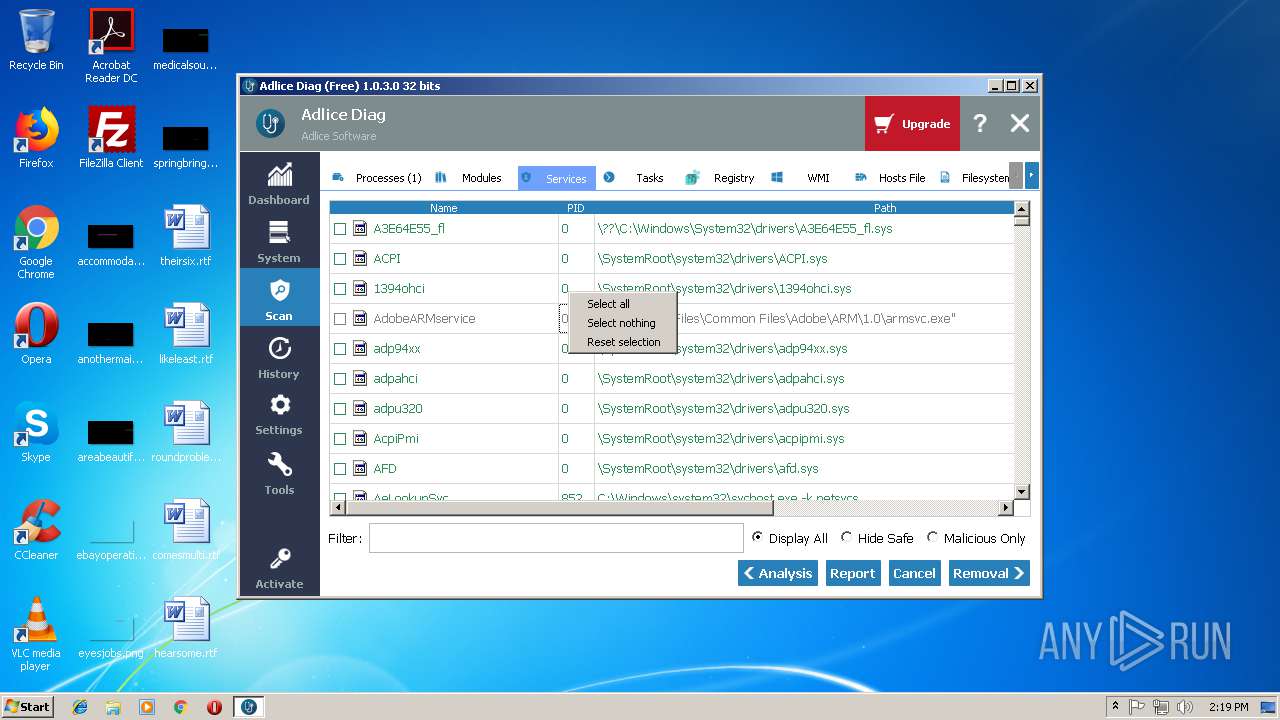Open the Windows Start menu

click(27, 706)
